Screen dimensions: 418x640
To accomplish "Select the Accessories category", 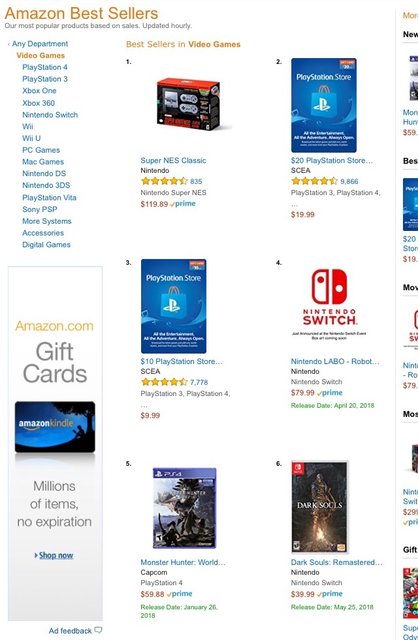I will [x=43, y=233].
